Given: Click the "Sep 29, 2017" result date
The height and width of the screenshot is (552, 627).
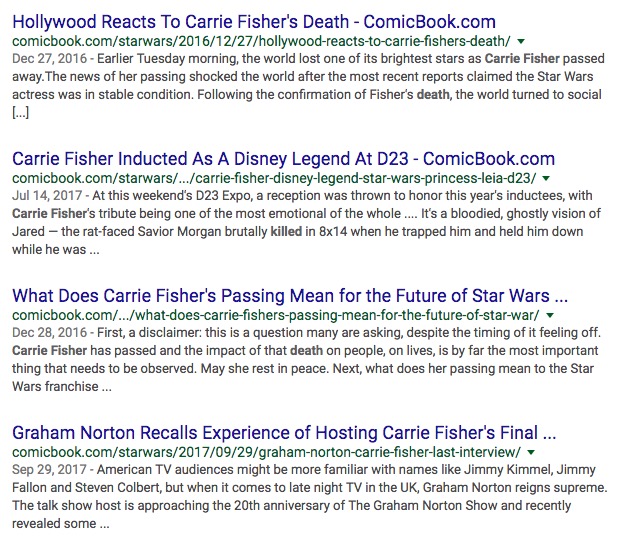Looking at the screenshot, I should [x=45, y=472].
